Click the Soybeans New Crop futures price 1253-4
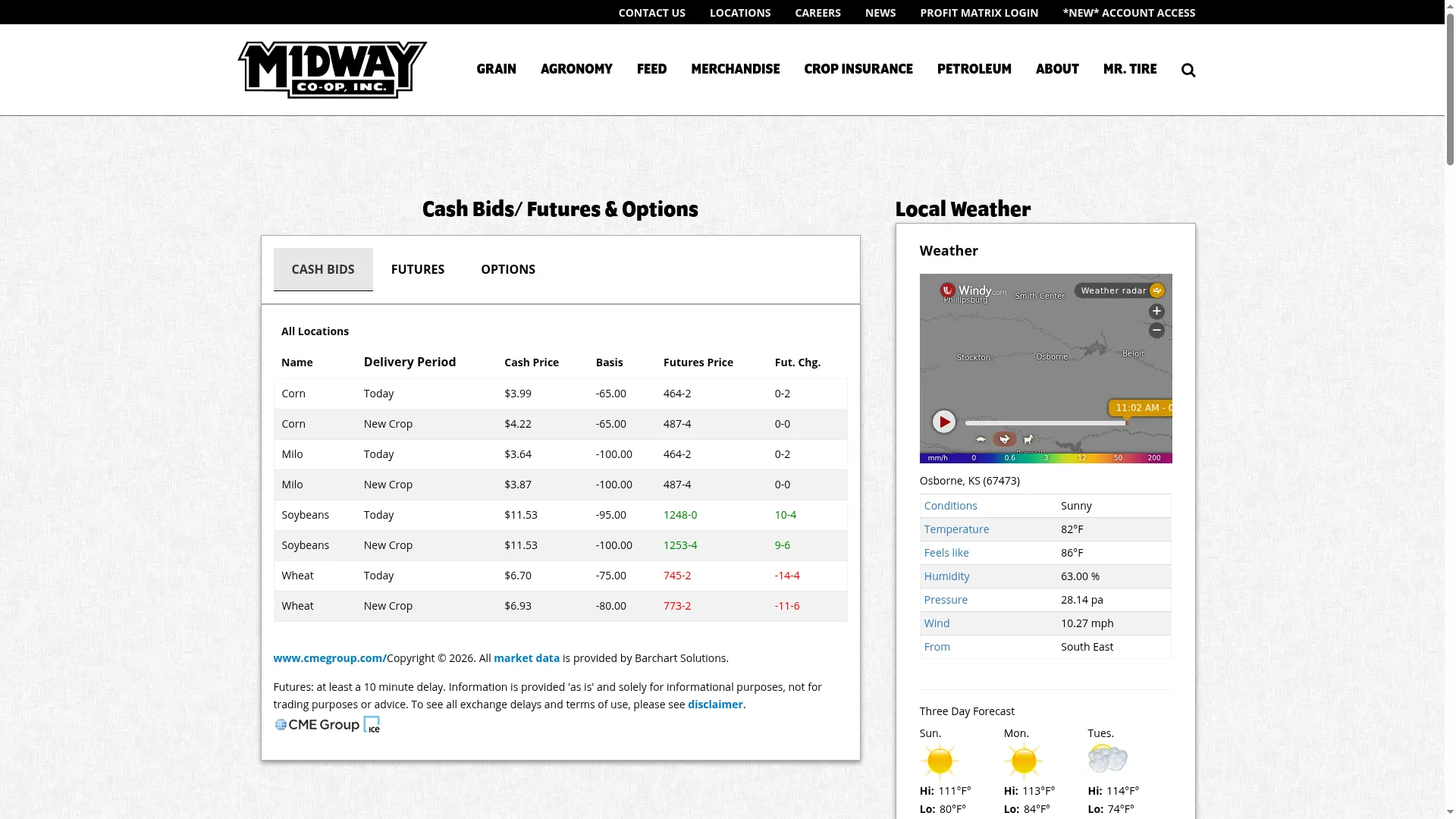 680,545
